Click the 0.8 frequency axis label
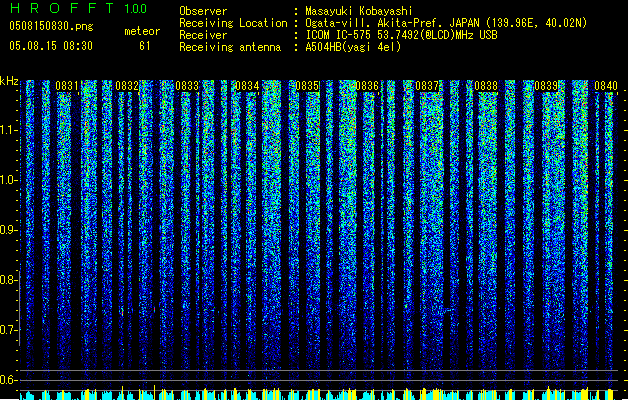This screenshot has height=400, width=629. pyautogui.click(x=8, y=280)
